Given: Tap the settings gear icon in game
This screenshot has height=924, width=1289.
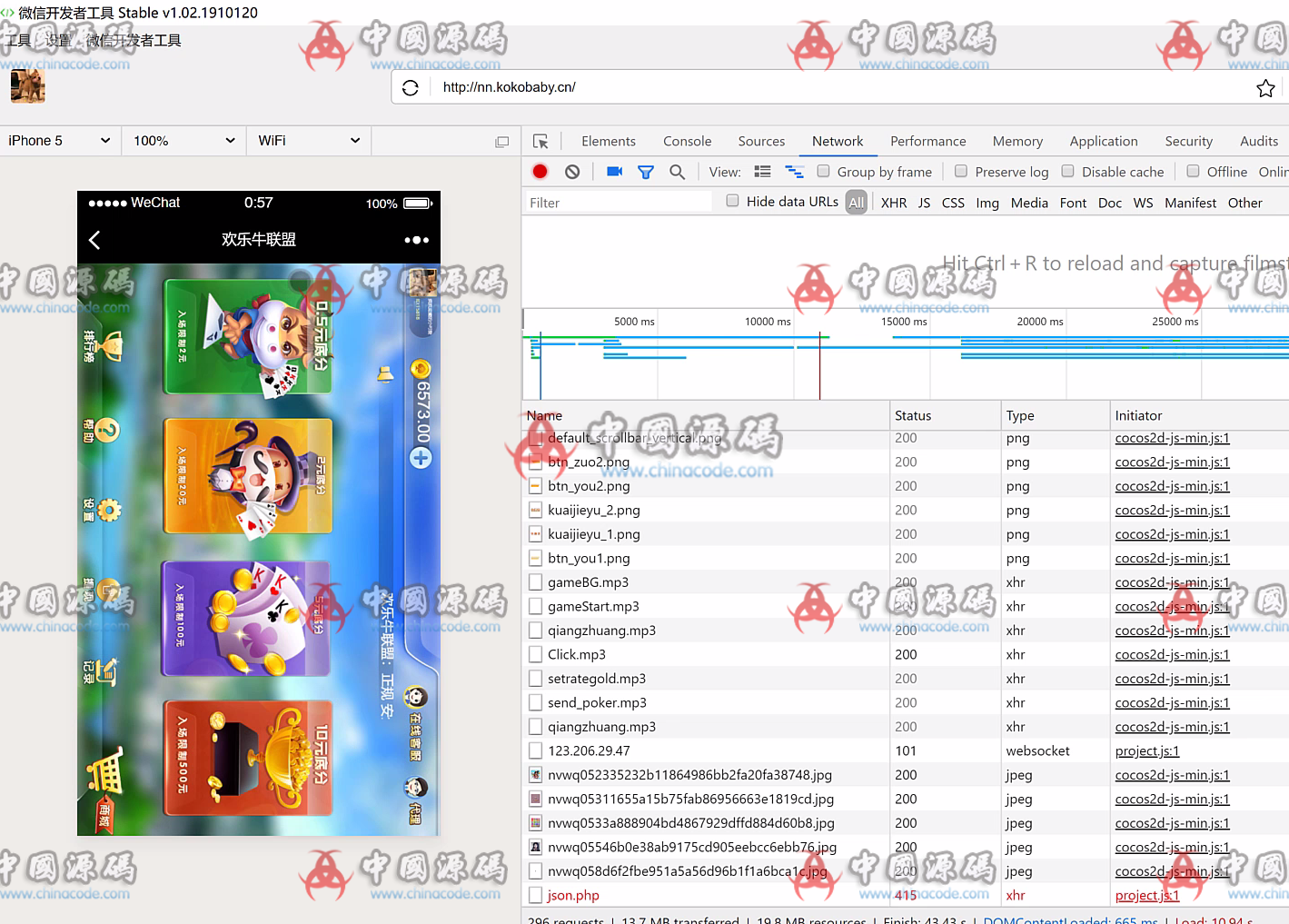Looking at the screenshot, I should pyautogui.click(x=109, y=510).
